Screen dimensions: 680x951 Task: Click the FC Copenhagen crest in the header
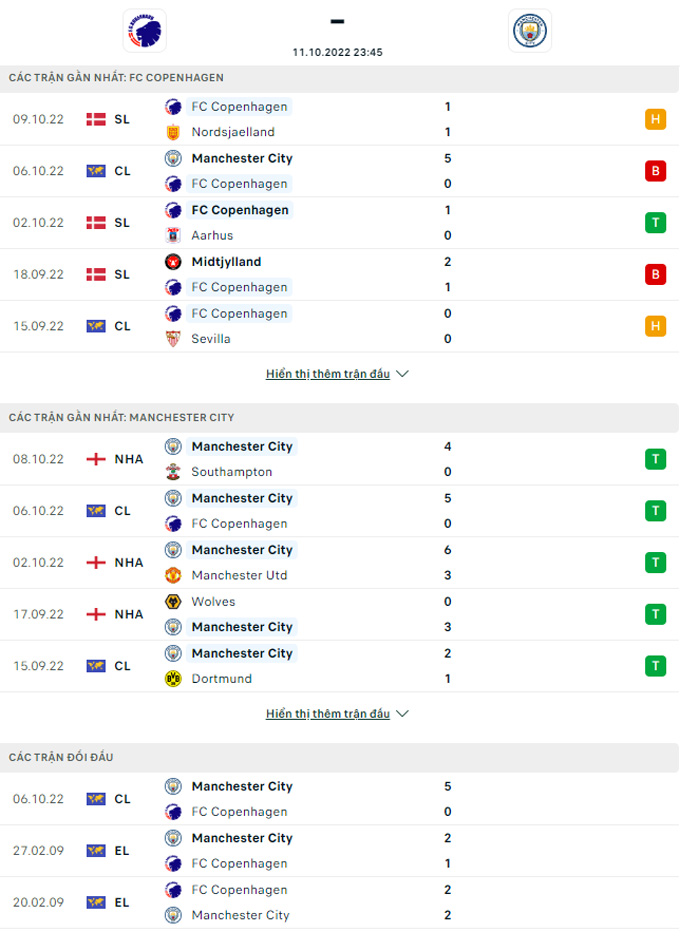[144, 30]
